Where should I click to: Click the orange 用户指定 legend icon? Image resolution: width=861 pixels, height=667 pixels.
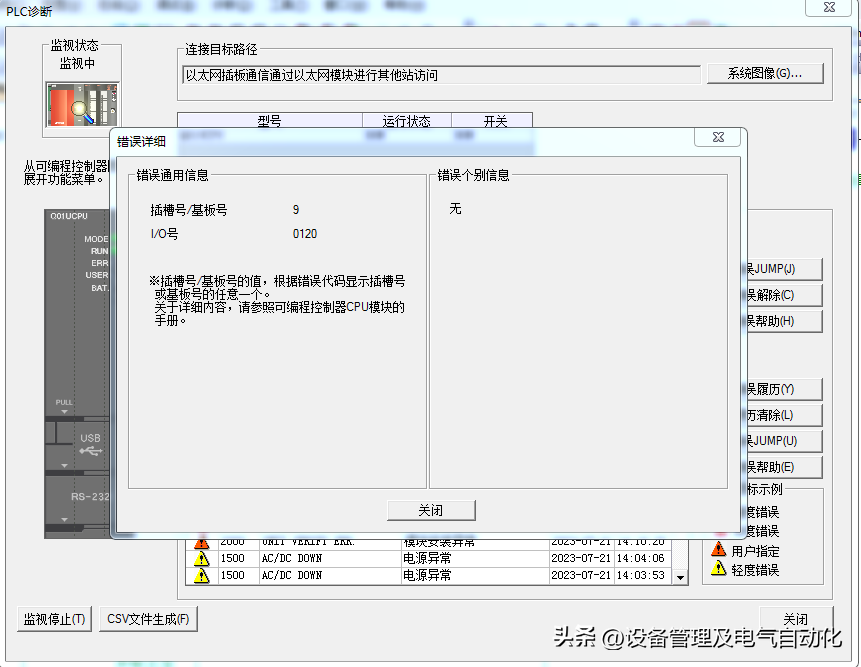(718, 550)
